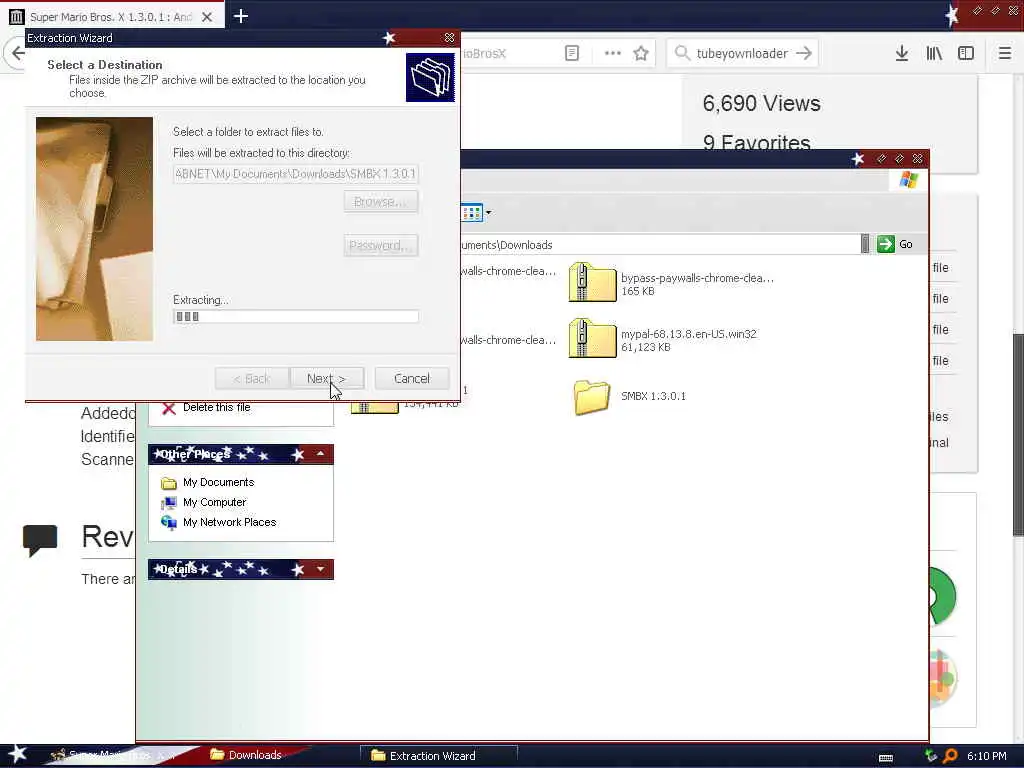Open page actions three-dot menu
Screen dimensions: 1024x768
pyautogui.click(x=612, y=54)
